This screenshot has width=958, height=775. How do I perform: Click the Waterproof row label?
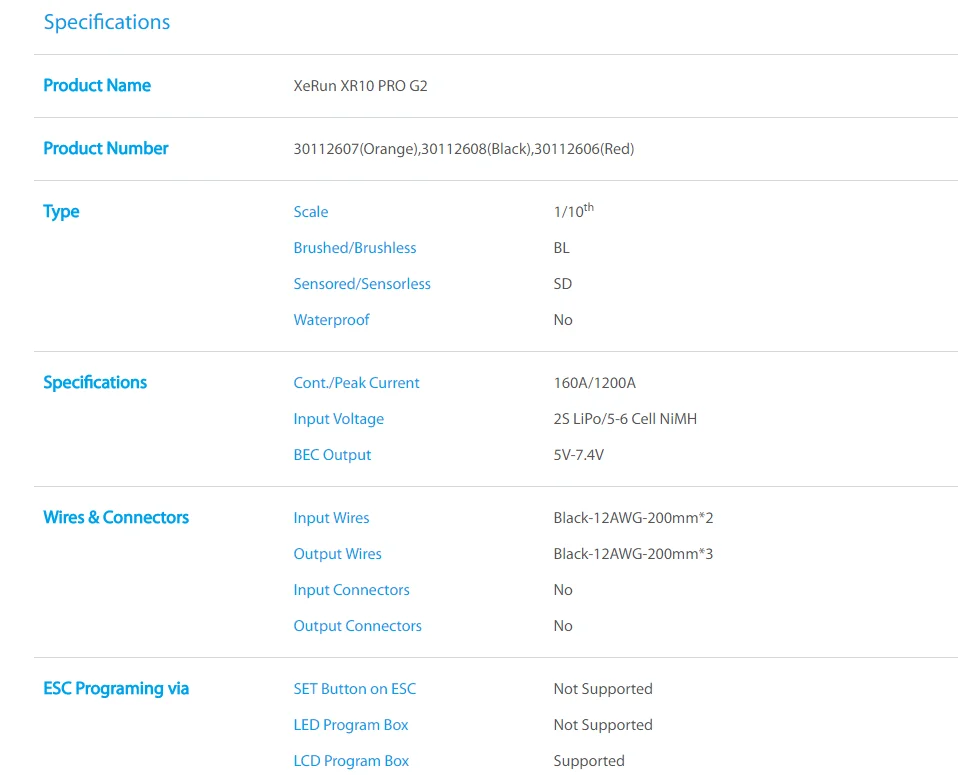(332, 320)
